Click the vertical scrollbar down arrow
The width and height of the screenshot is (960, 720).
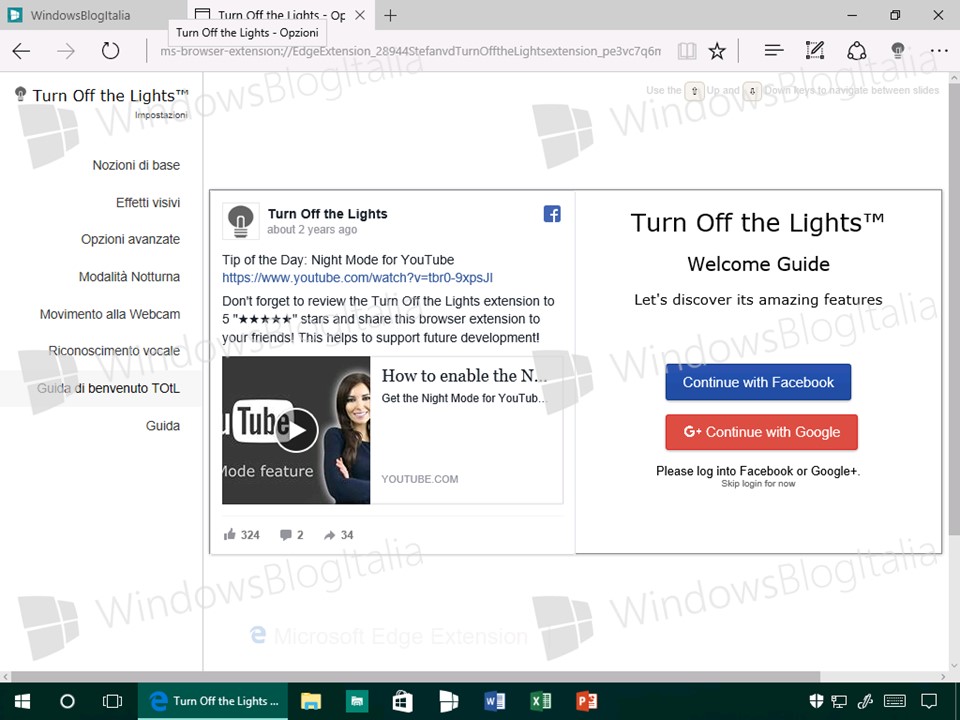954,666
